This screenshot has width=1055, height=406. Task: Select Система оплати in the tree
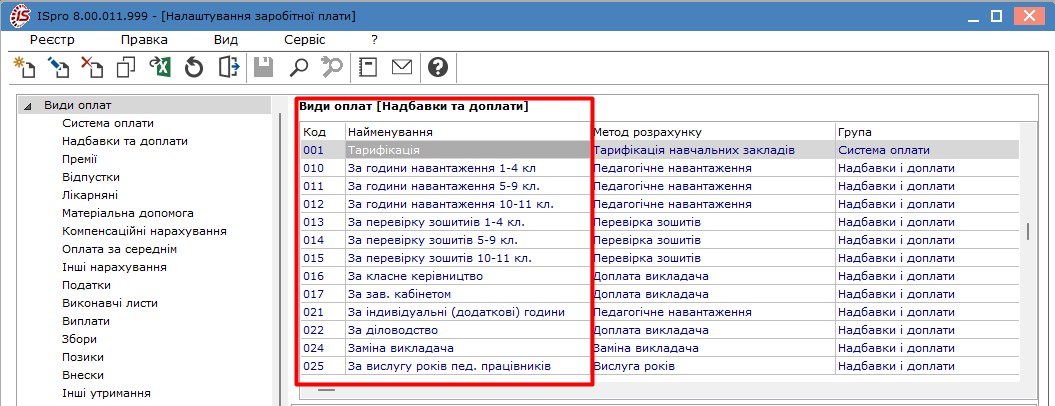[108, 123]
